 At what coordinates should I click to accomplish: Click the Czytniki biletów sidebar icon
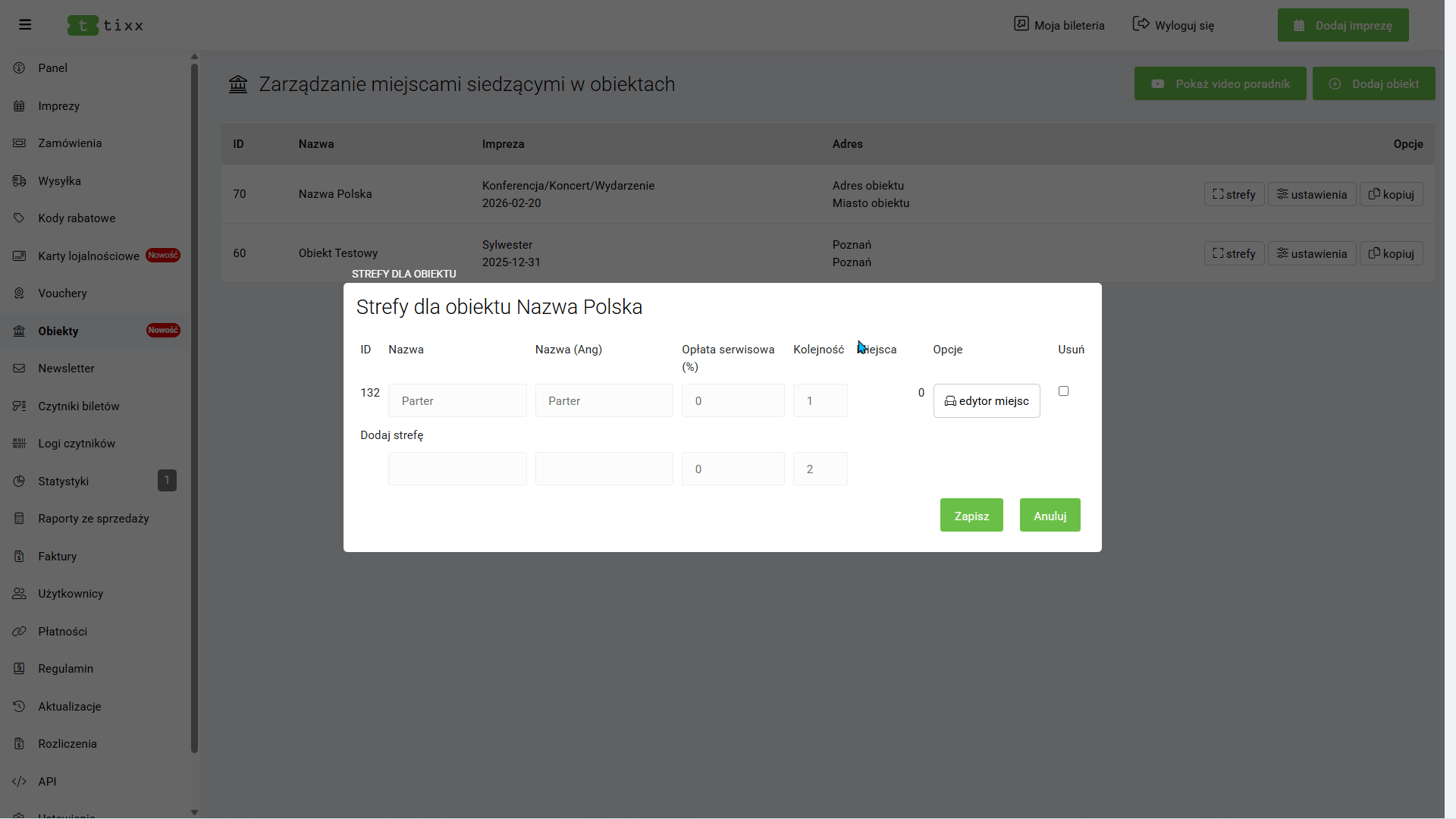tap(19, 406)
